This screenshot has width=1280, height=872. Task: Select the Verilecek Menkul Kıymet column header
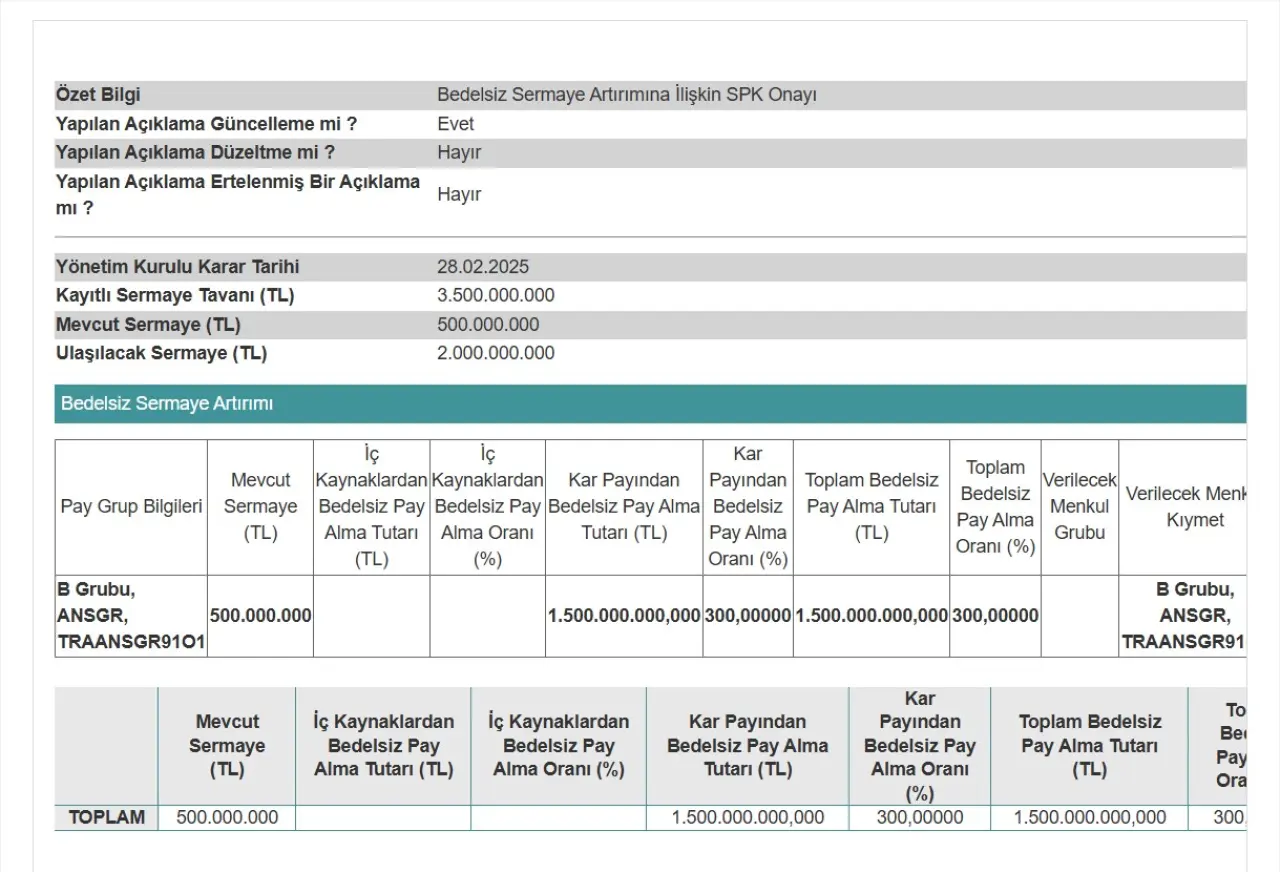pyautogui.click(x=1190, y=507)
